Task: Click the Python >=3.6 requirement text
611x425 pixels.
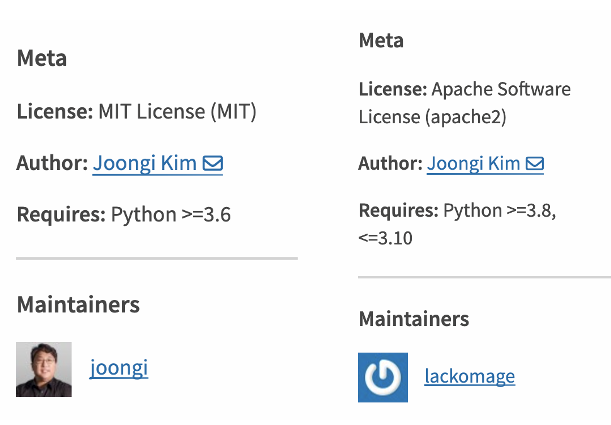Action: pos(171,214)
